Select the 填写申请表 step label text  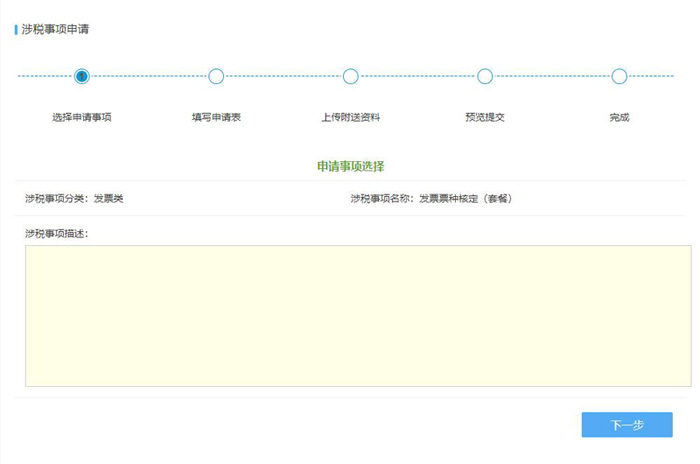pyautogui.click(x=216, y=117)
